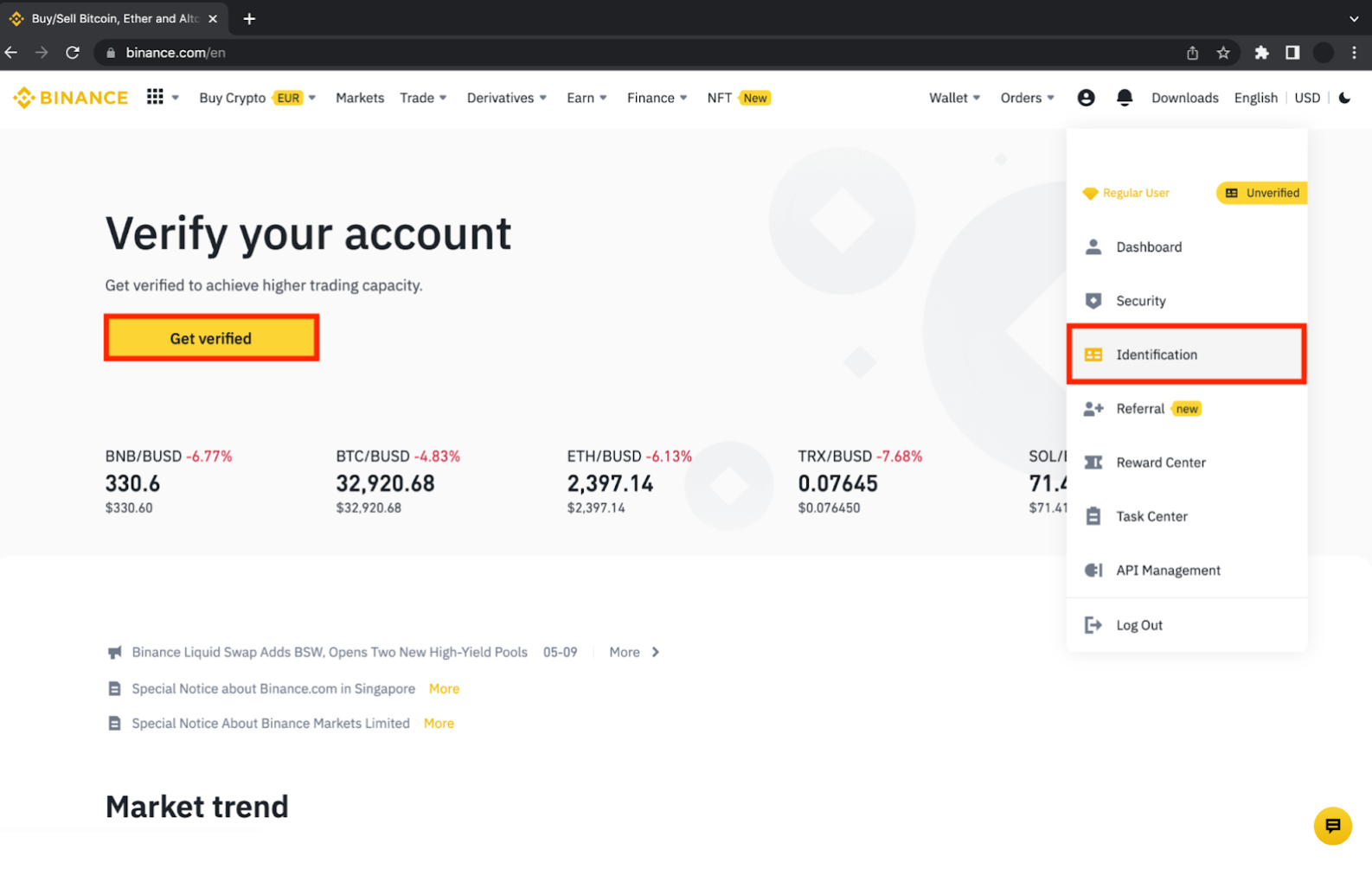Click the Log Out exit icon

click(1093, 625)
